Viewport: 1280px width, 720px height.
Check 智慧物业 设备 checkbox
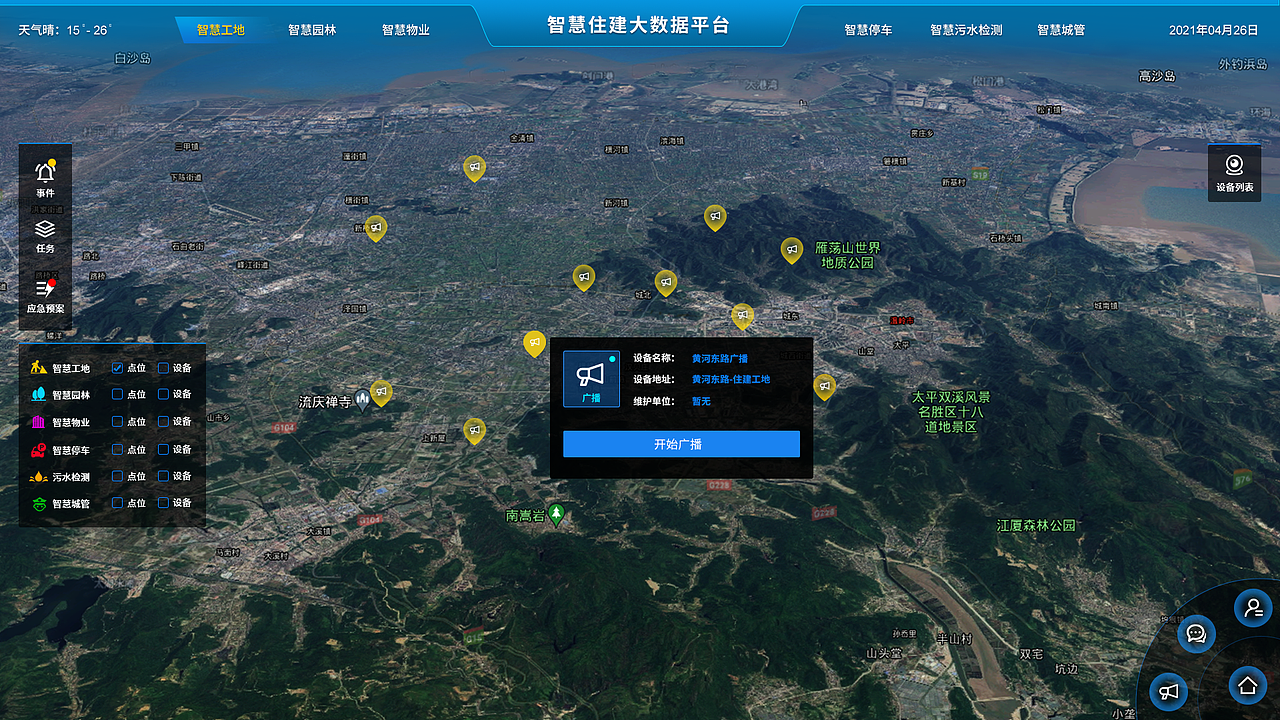(x=163, y=422)
